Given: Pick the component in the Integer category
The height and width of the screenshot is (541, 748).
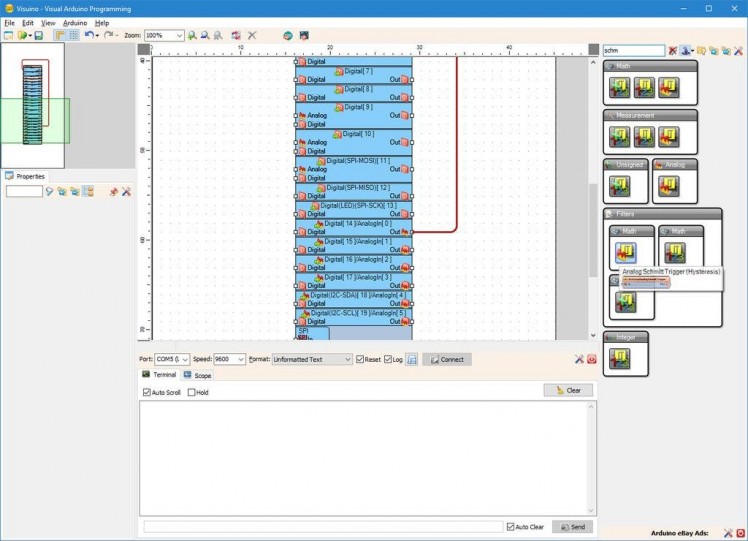Looking at the screenshot, I should pos(620,358).
